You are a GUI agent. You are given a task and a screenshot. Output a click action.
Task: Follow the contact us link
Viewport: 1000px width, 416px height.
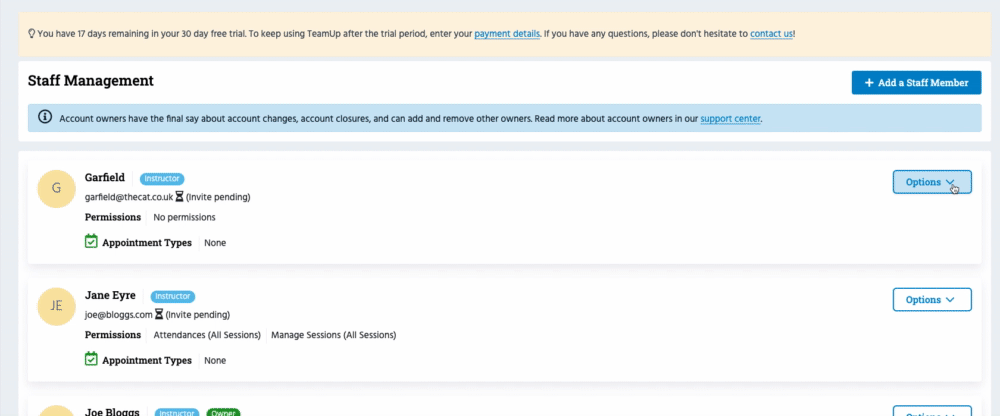click(x=772, y=33)
